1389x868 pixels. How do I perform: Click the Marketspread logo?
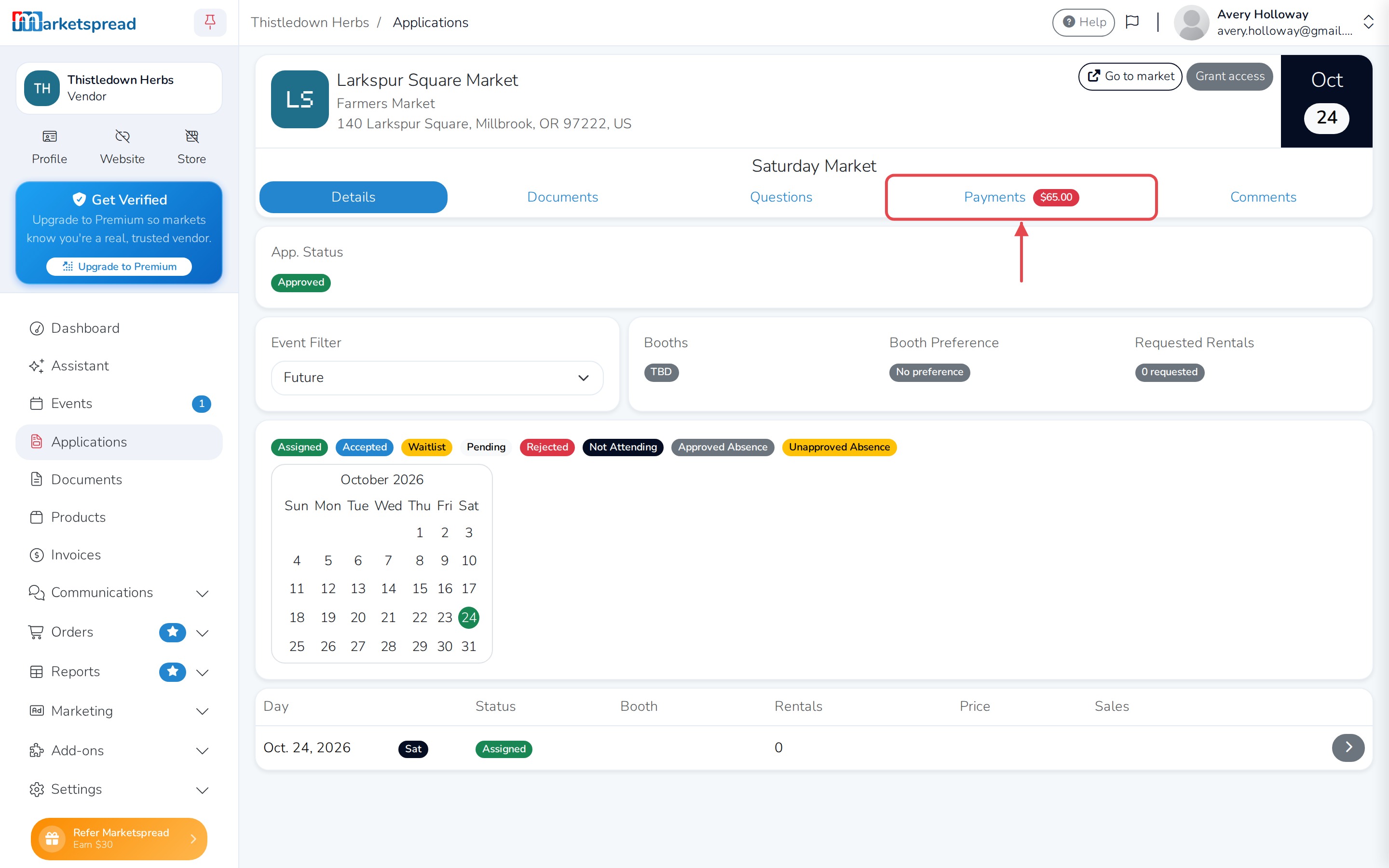click(x=74, y=22)
